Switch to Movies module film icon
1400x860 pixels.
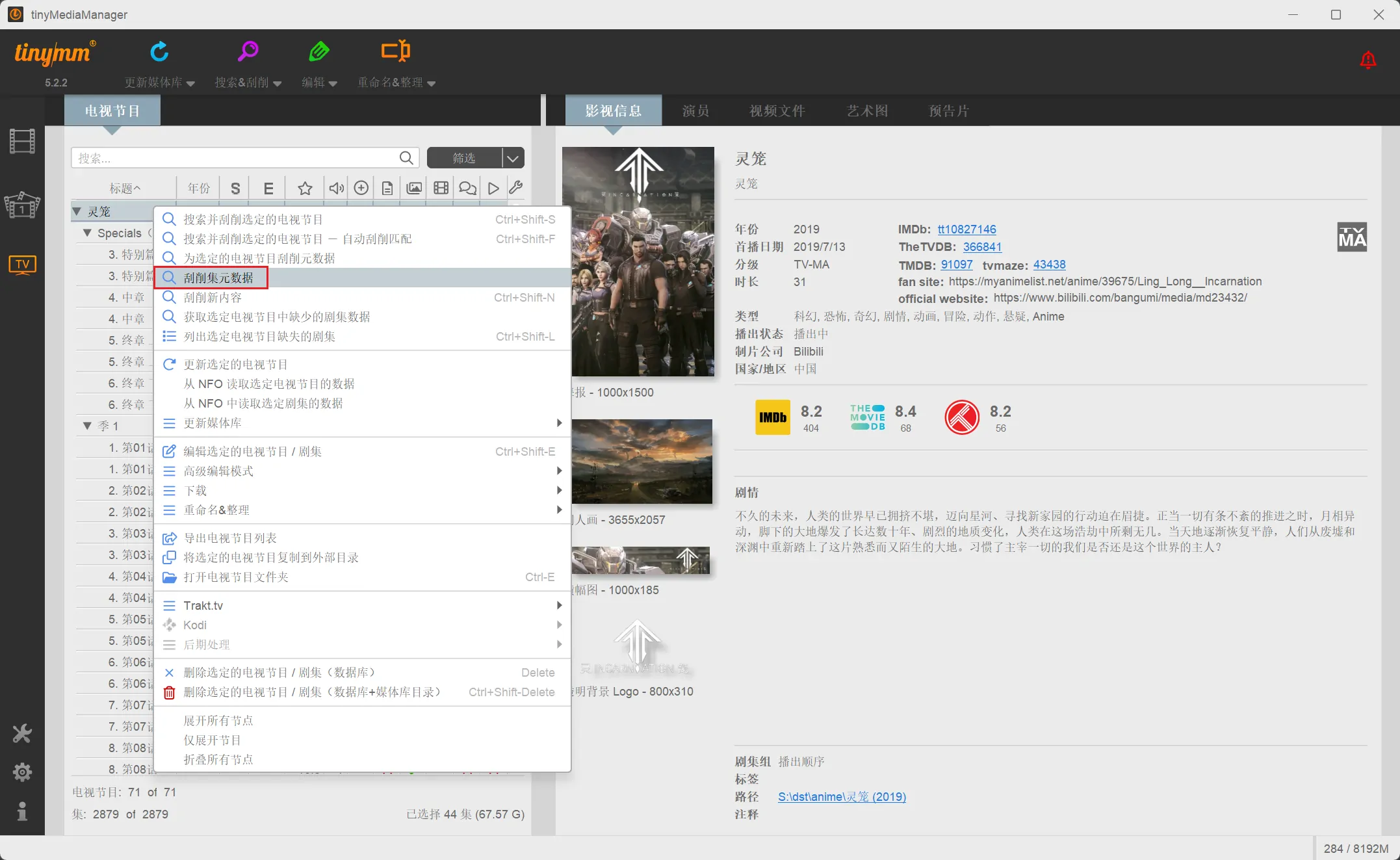point(22,141)
